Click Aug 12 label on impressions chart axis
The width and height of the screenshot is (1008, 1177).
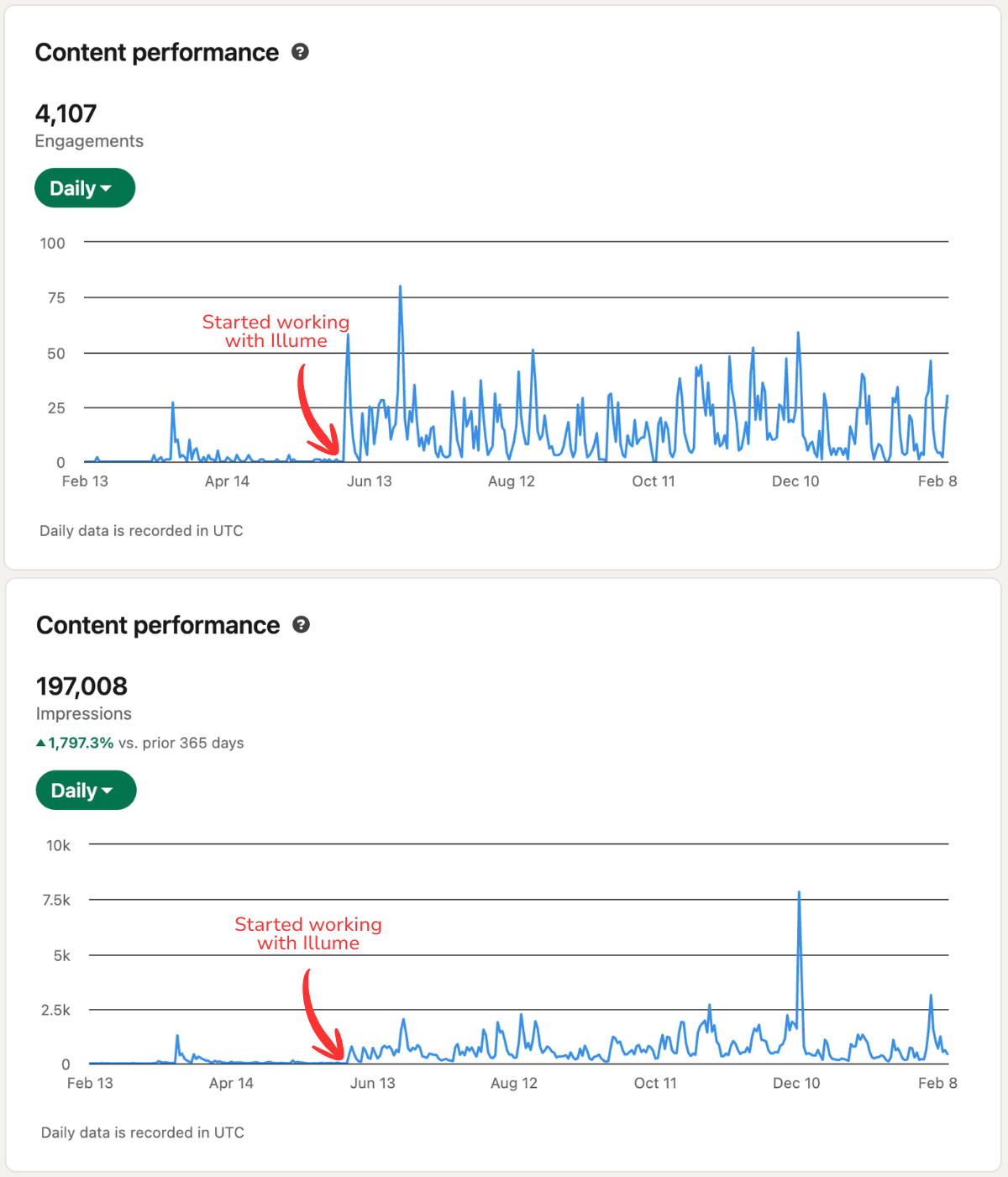click(514, 1083)
